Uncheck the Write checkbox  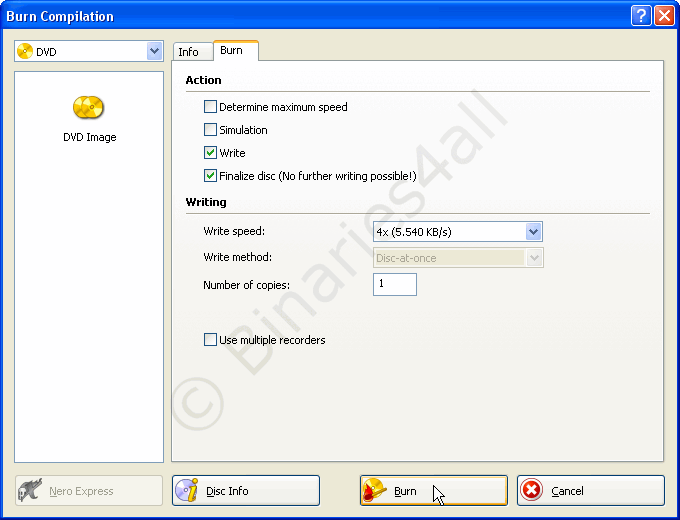(x=210, y=153)
